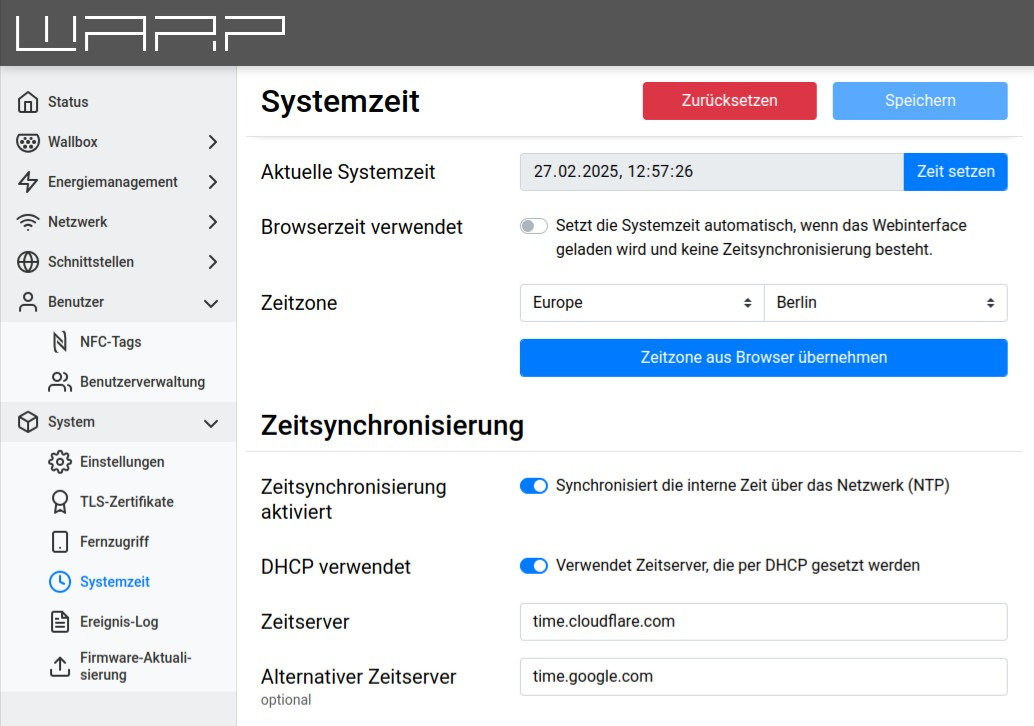Click the NFC-Tags icon in sidebar
The height and width of the screenshot is (726, 1034).
[x=60, y=342]
